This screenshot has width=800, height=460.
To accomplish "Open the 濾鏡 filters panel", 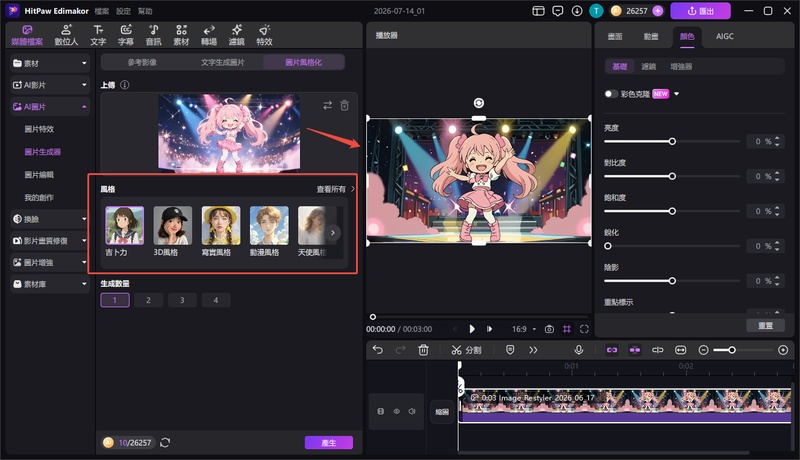I will tap(236, 35).
